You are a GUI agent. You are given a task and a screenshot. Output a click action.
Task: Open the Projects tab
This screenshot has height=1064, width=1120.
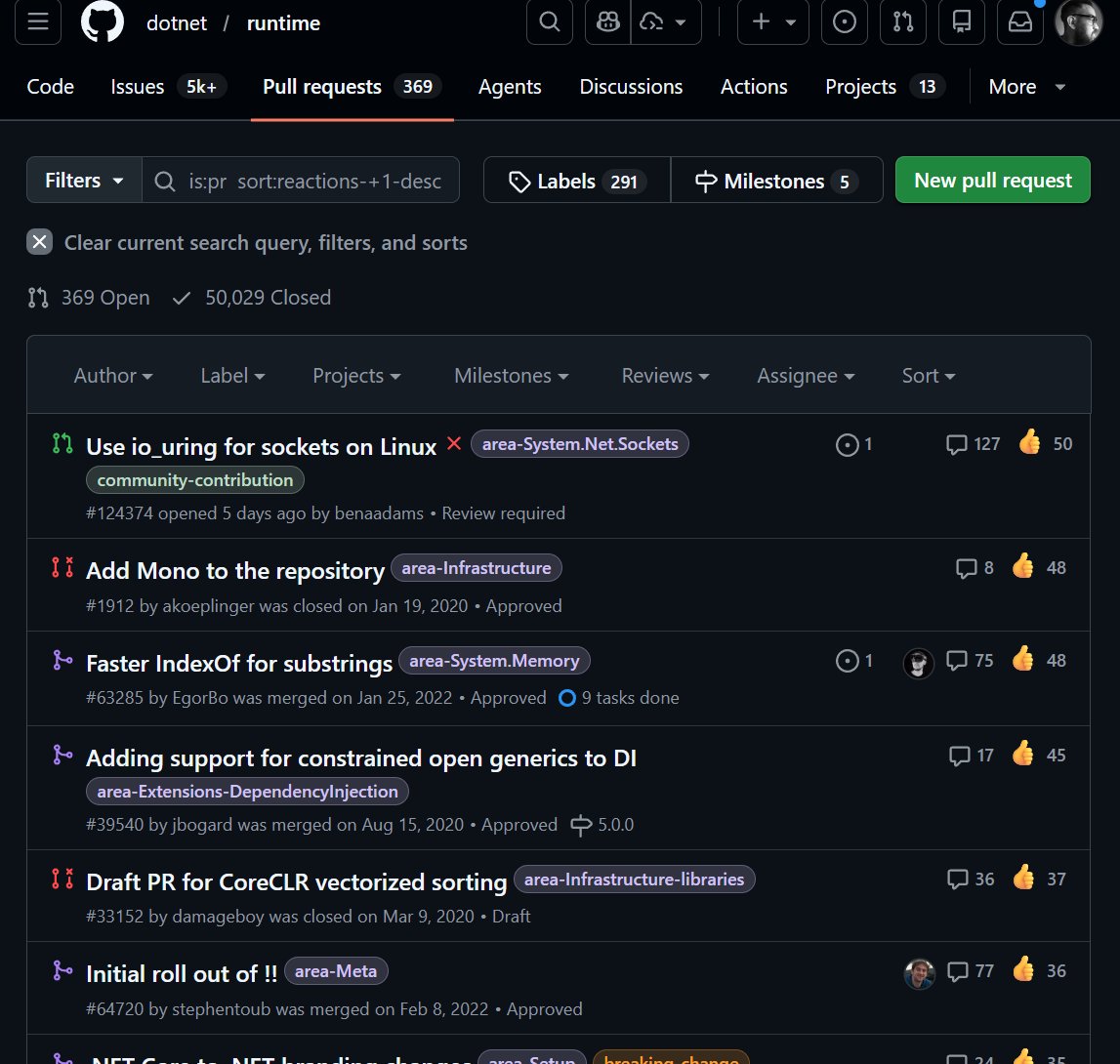coord(885,87)
